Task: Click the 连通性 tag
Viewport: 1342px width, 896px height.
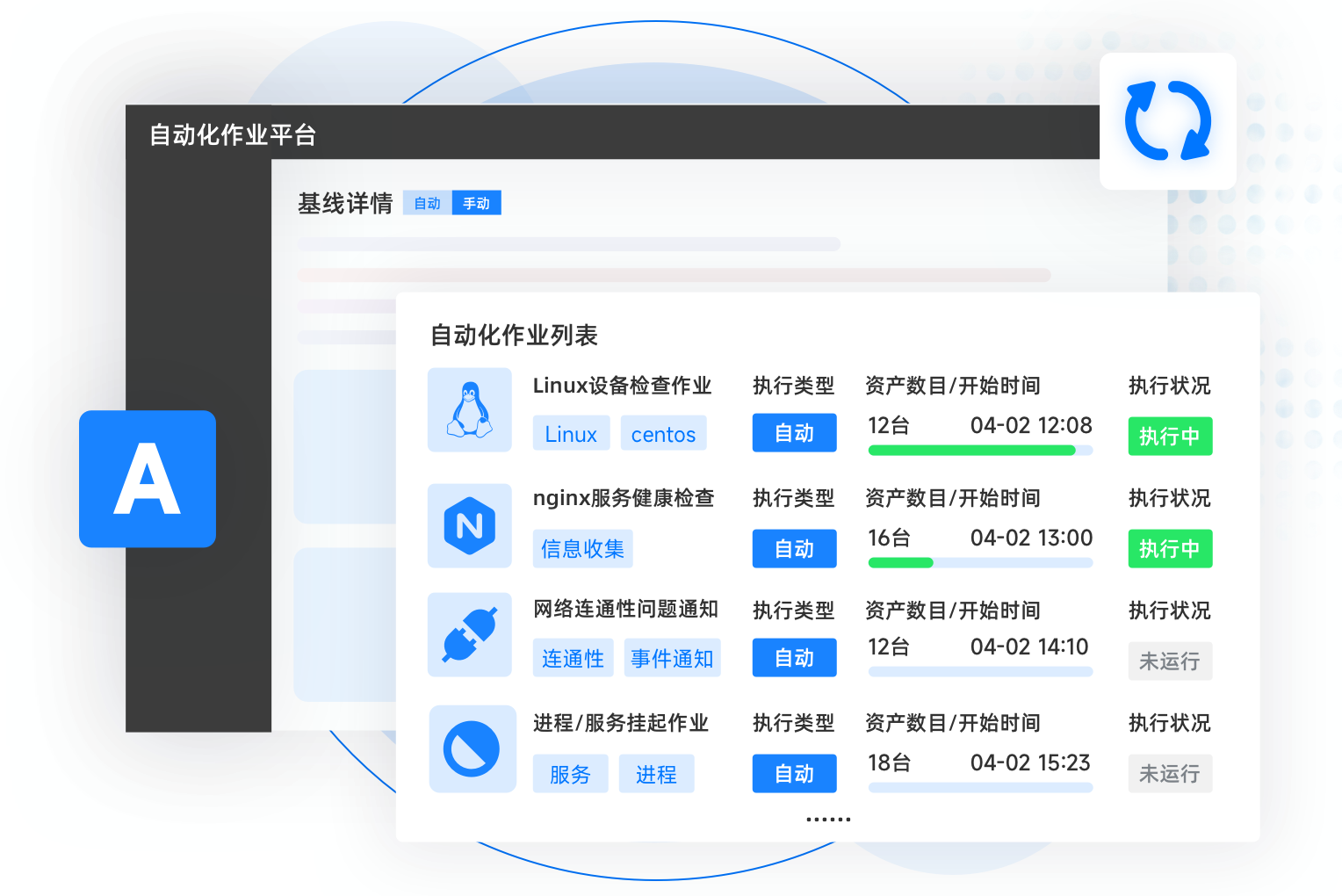Action: point(573,659)
